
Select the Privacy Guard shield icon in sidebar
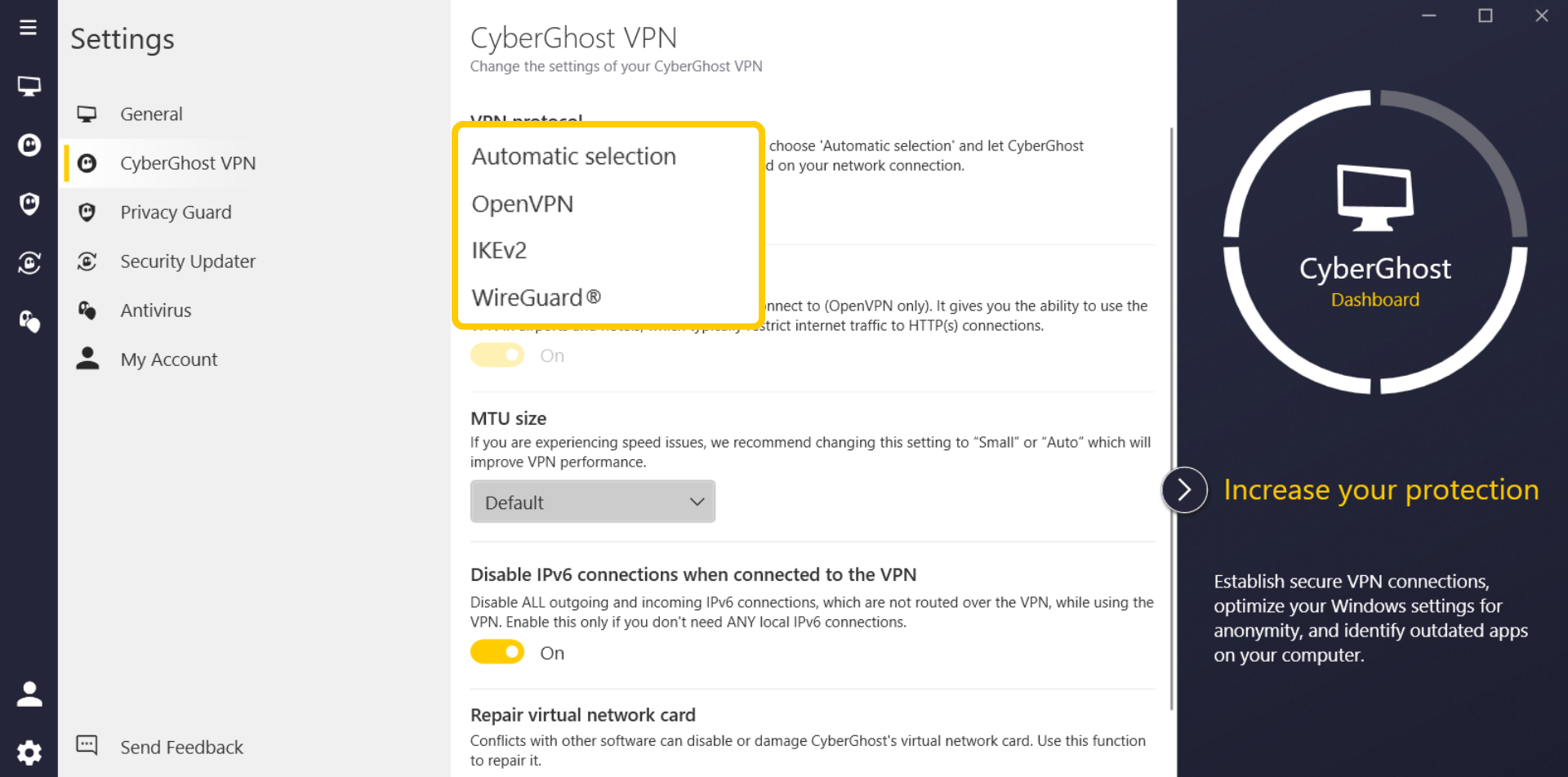[29, 203]
